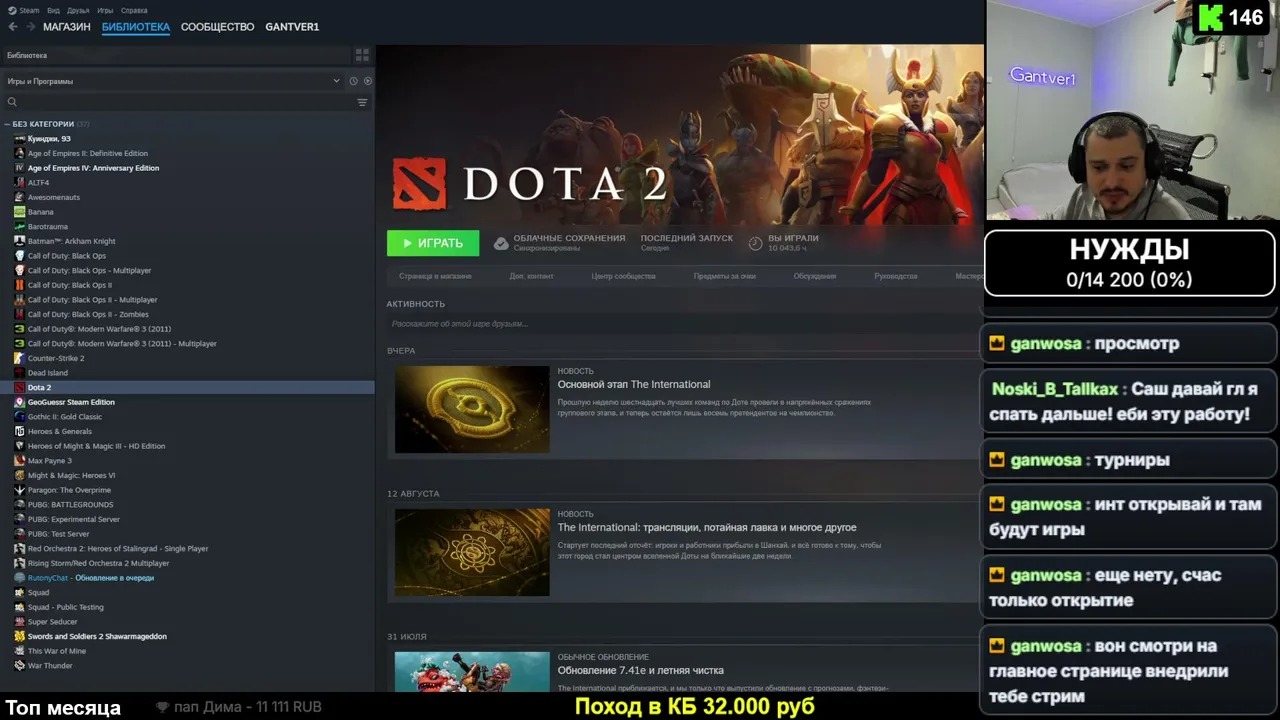Click the ready-to-play filter icon
The image size is (1280, 720).
click(x=368, y=81)
